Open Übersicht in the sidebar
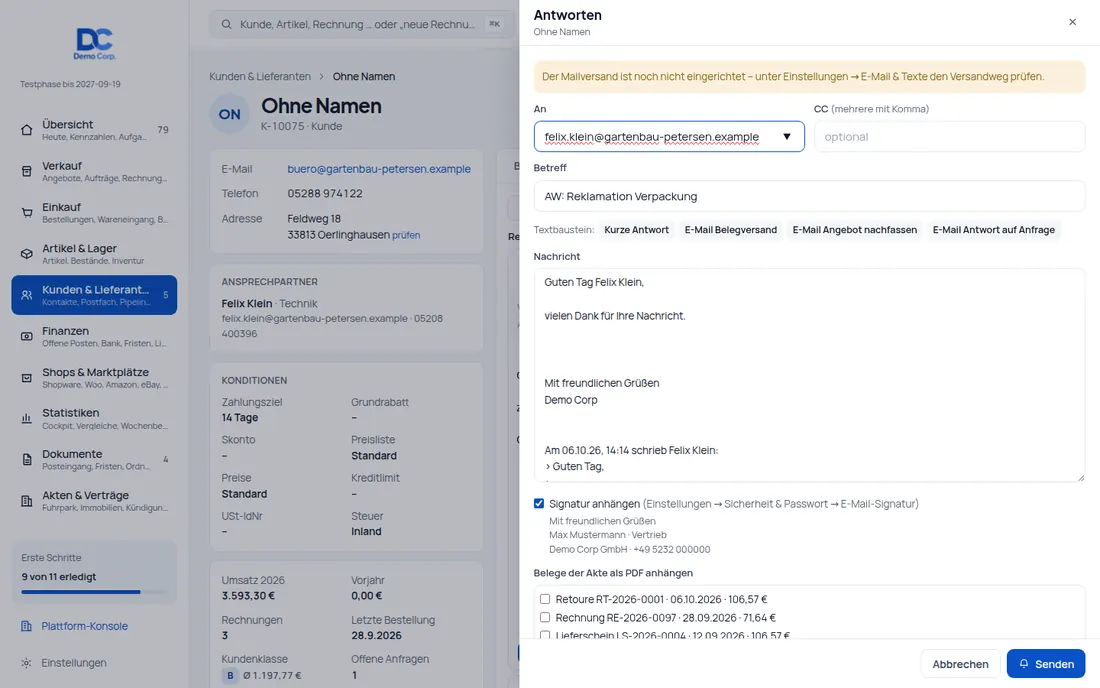This screenshot has height=688, width=1100. 94,130
